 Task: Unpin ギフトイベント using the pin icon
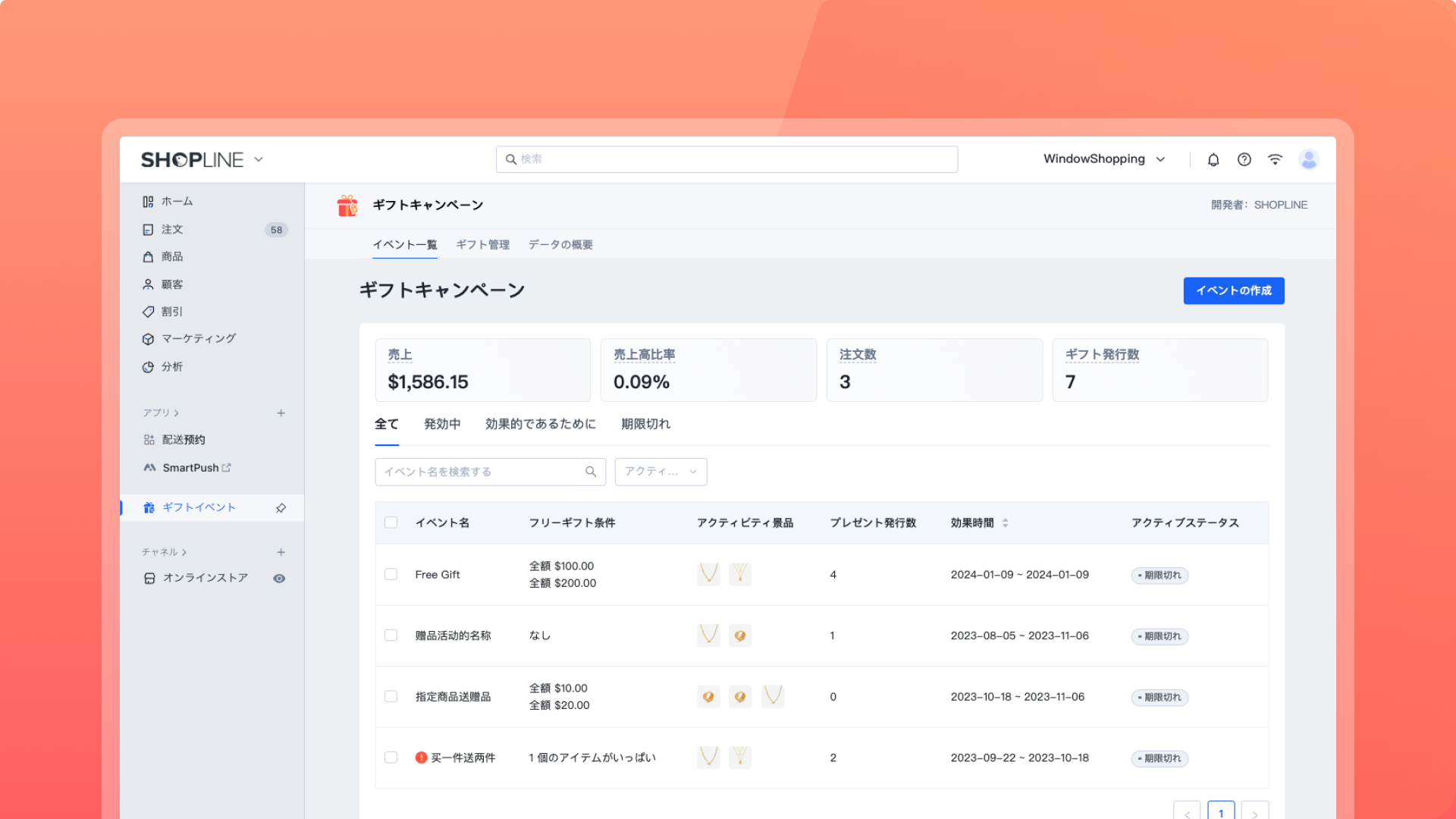click(x=281, y=508)
